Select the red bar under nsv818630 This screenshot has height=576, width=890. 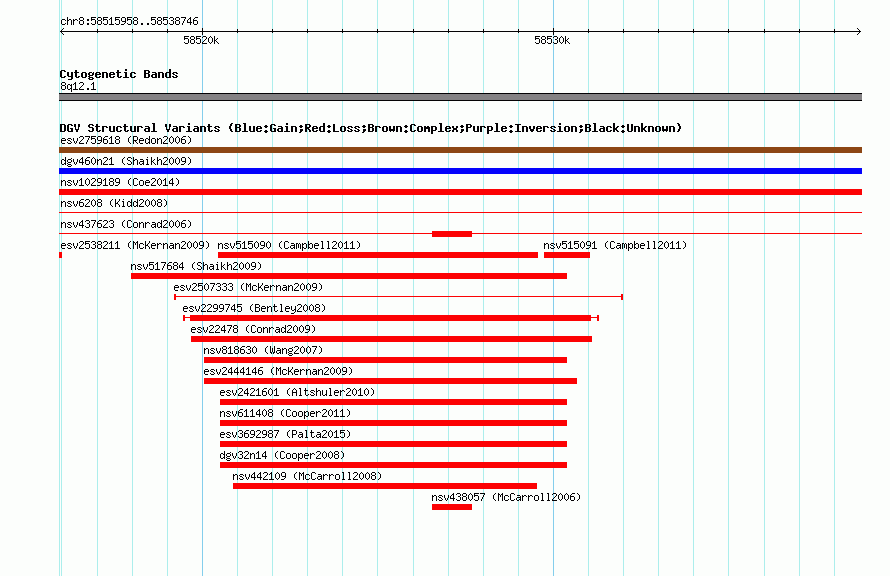coord(385,360)
